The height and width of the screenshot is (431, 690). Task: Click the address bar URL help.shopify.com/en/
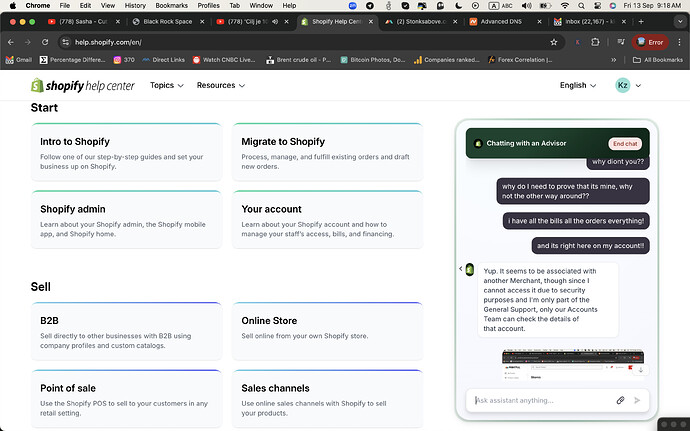108,42
